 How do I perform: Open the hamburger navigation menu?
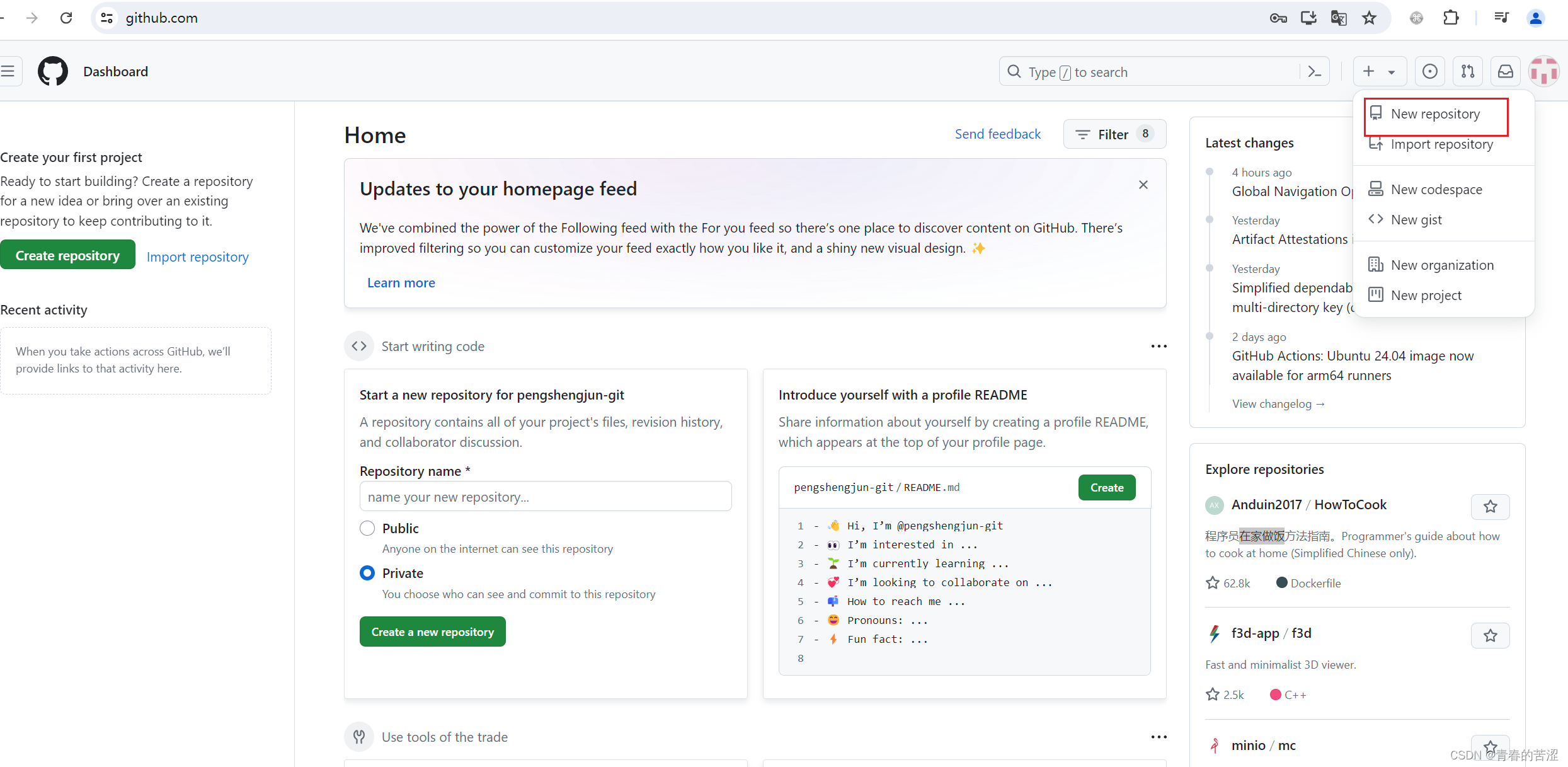8,71
